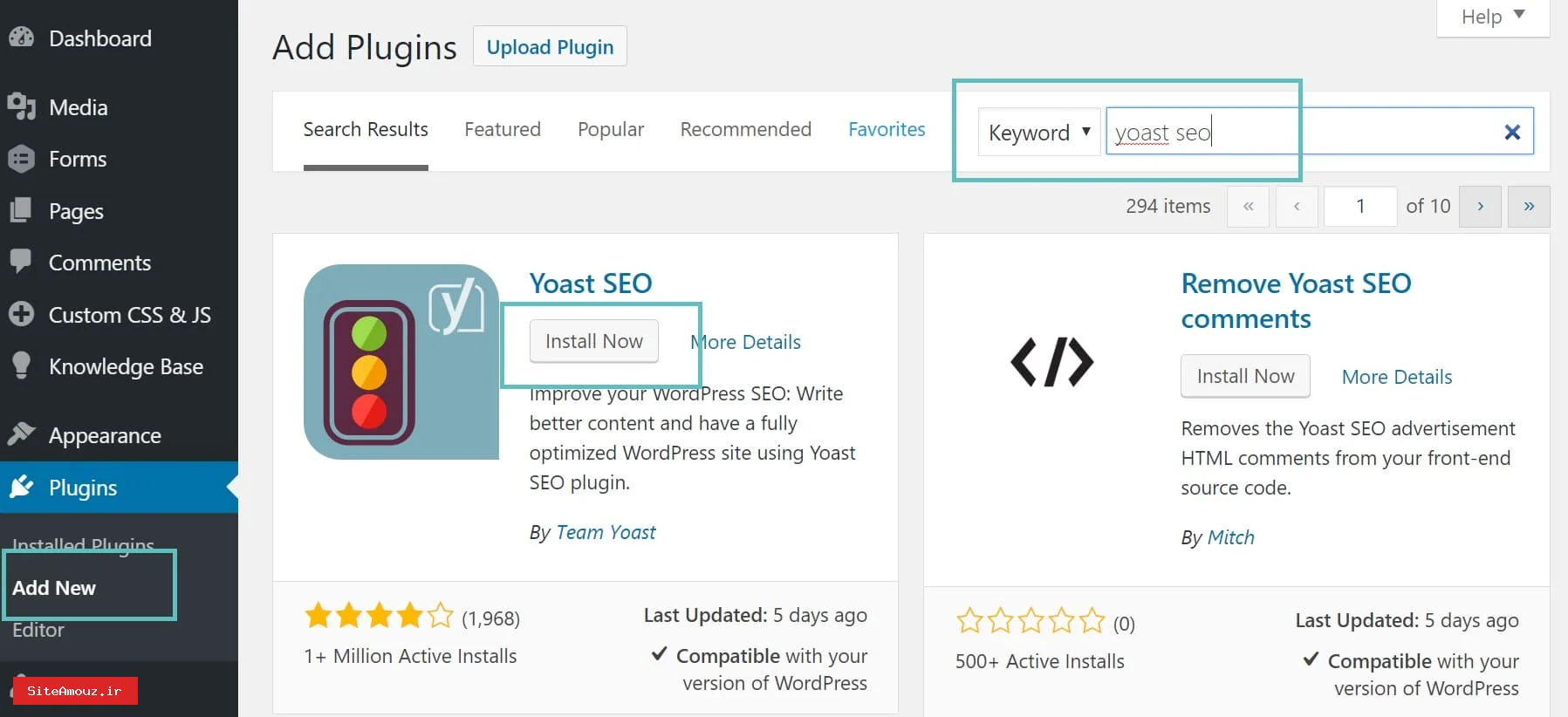Expand the Help dropdown tab
This screenshot has width=1568, height=717.
pos(1492,17)
